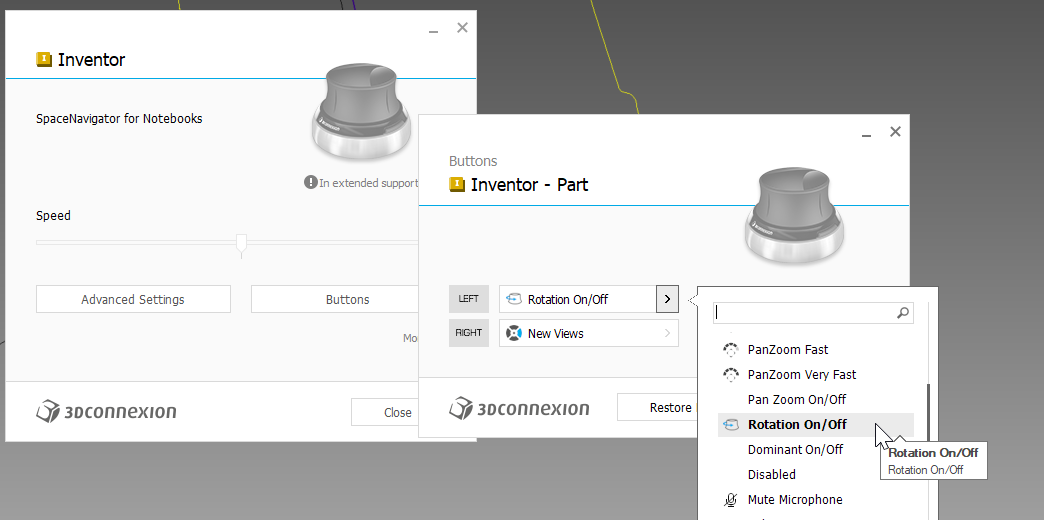Click the PanZoom Very Fast icon
This screenshot has width=1044, height=520.
coord(731,375)
